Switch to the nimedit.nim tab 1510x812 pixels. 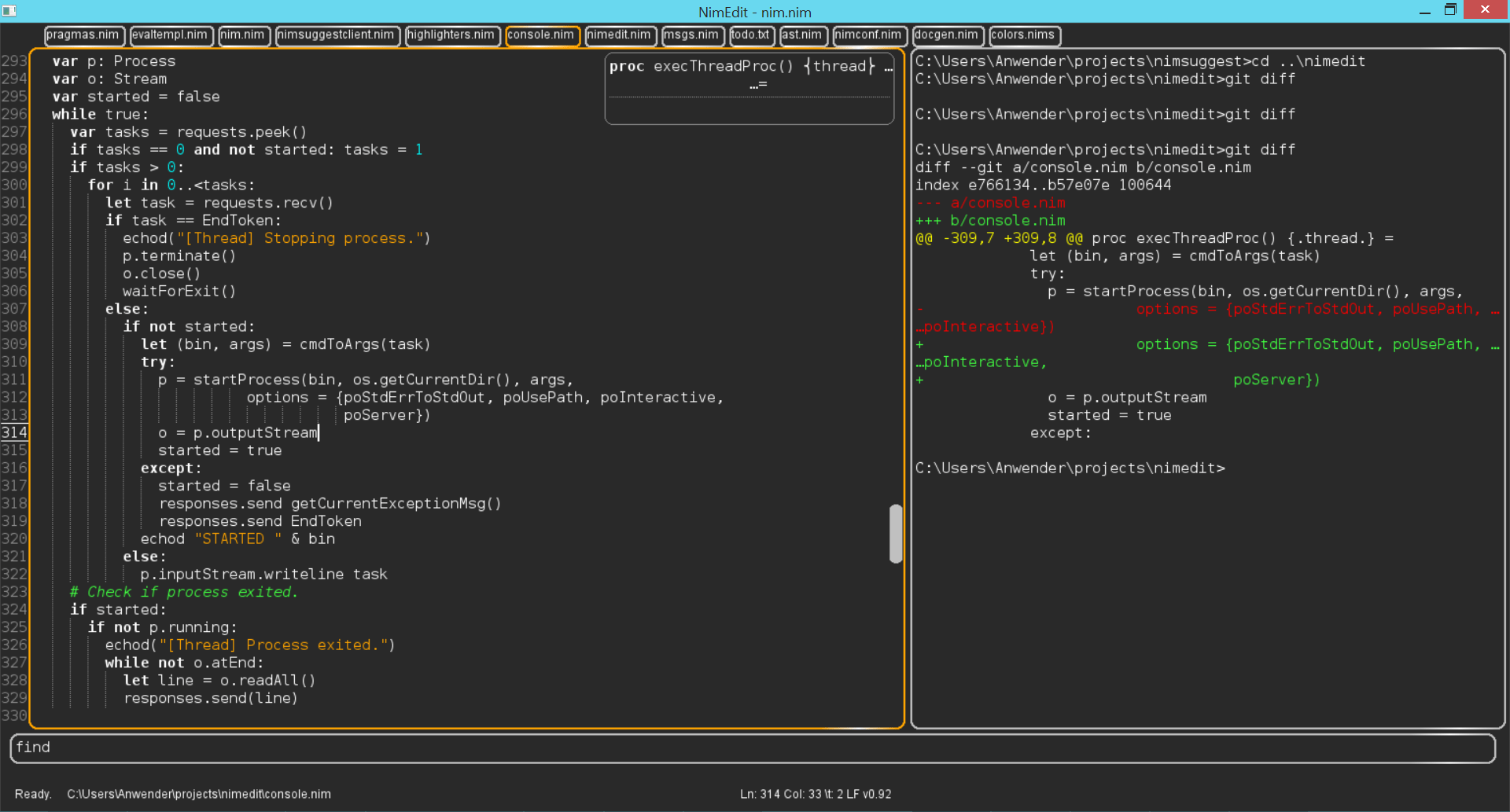(619, 35)
